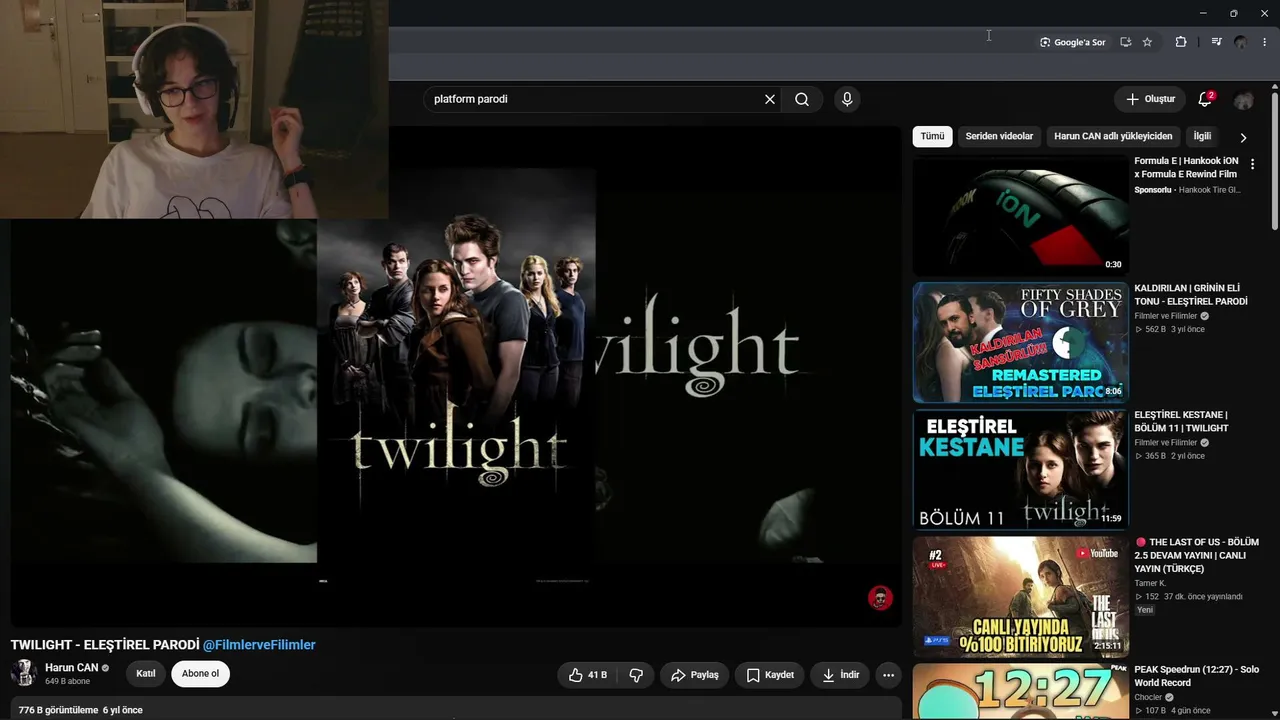Click the TWILIGHT - ELEŞTİREL PARODİ video title
The image size is (1280, 720).
coord(105,645)
